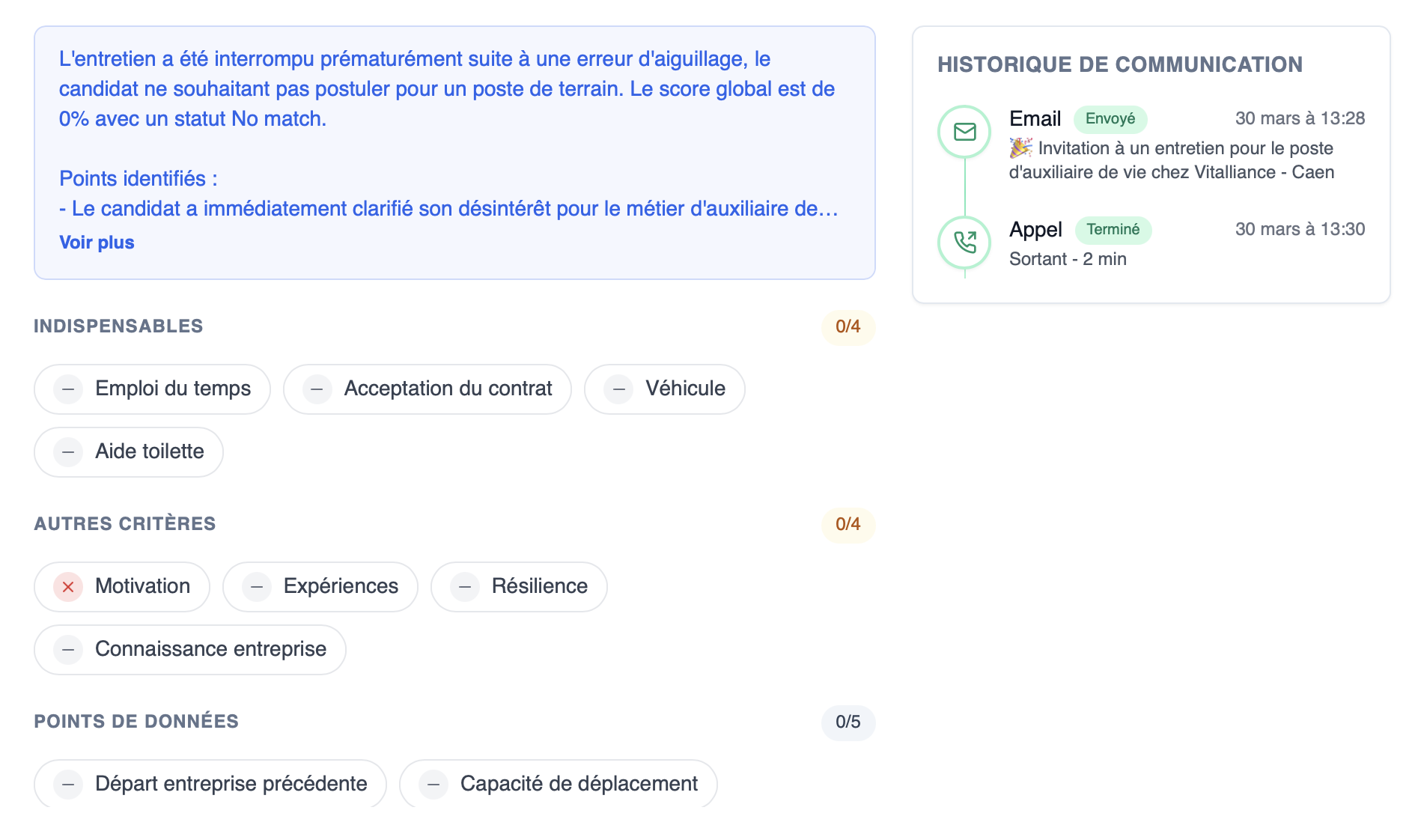This screenshot has height=840, width=1427.
Task: Click the Envoyé status badge
Action: click(1110, 118)
